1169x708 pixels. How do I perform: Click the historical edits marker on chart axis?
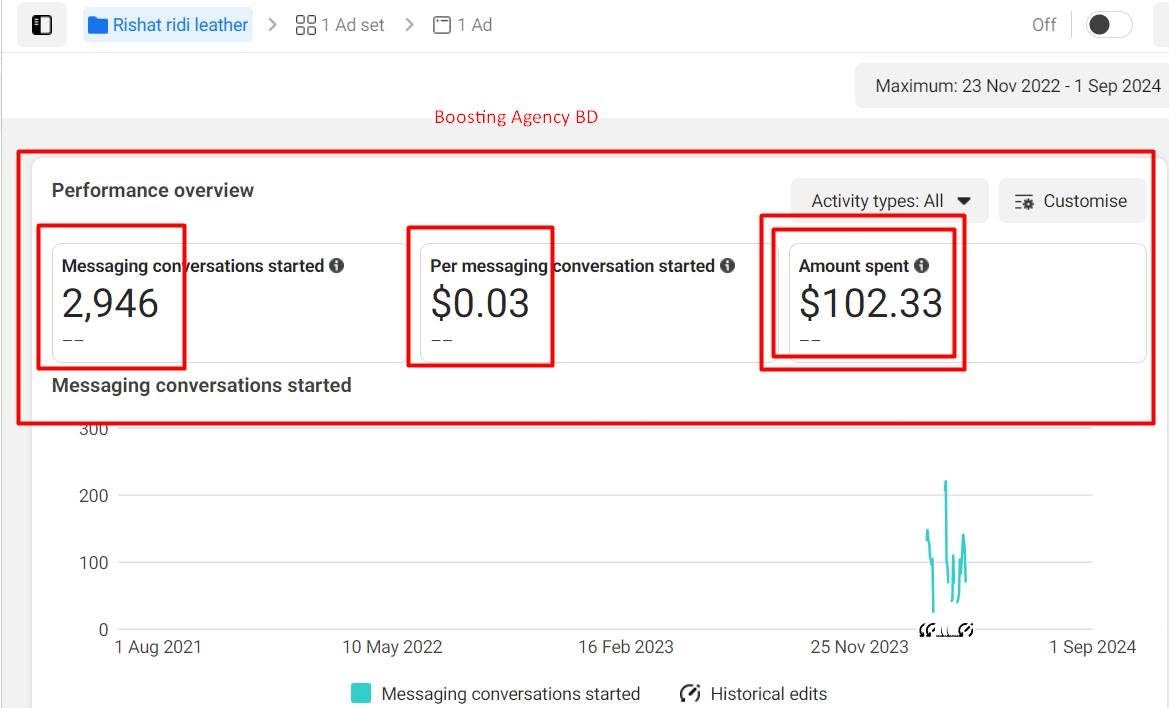coord(946,630)
